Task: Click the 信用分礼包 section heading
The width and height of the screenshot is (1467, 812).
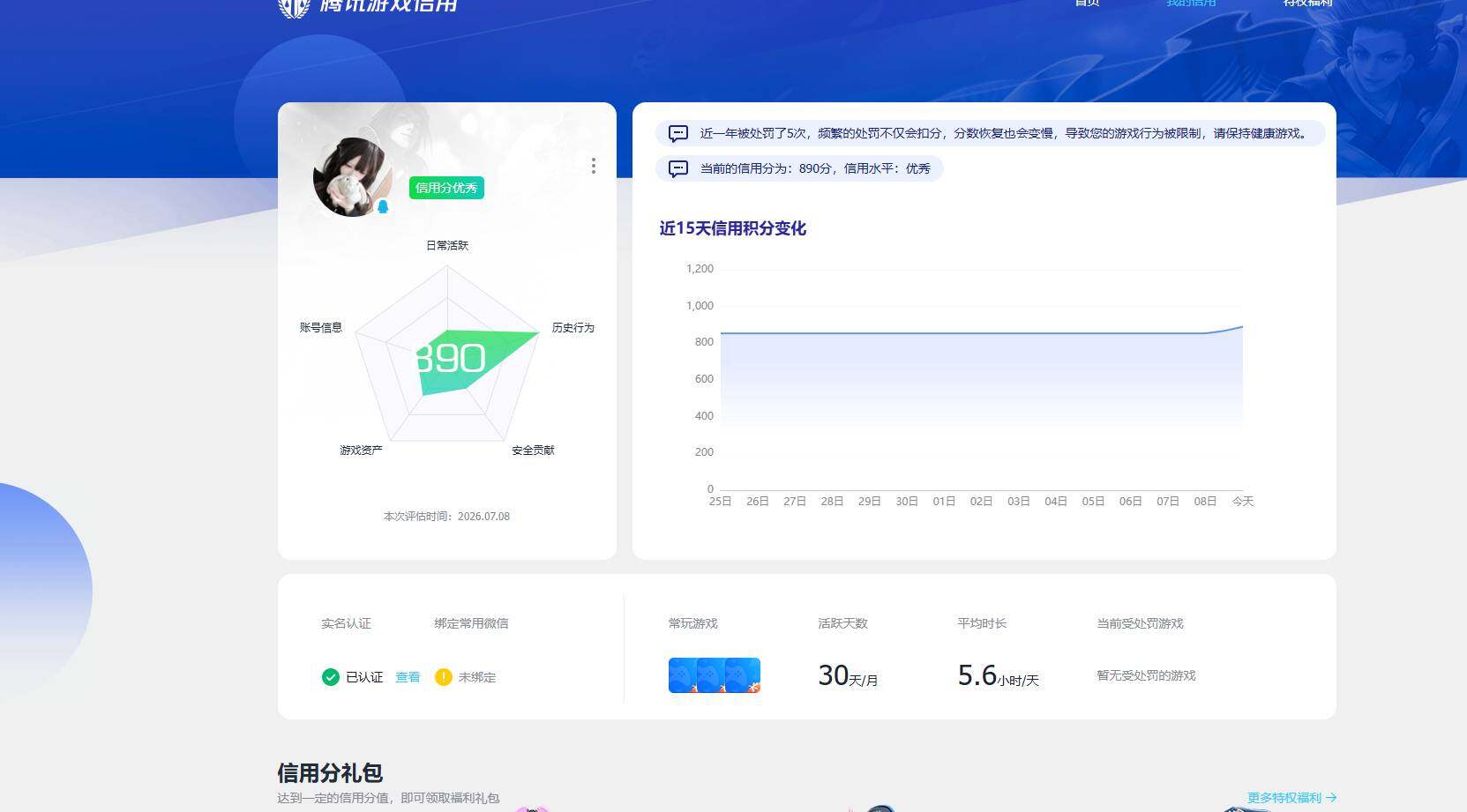Action: click(x=330, y=773)
